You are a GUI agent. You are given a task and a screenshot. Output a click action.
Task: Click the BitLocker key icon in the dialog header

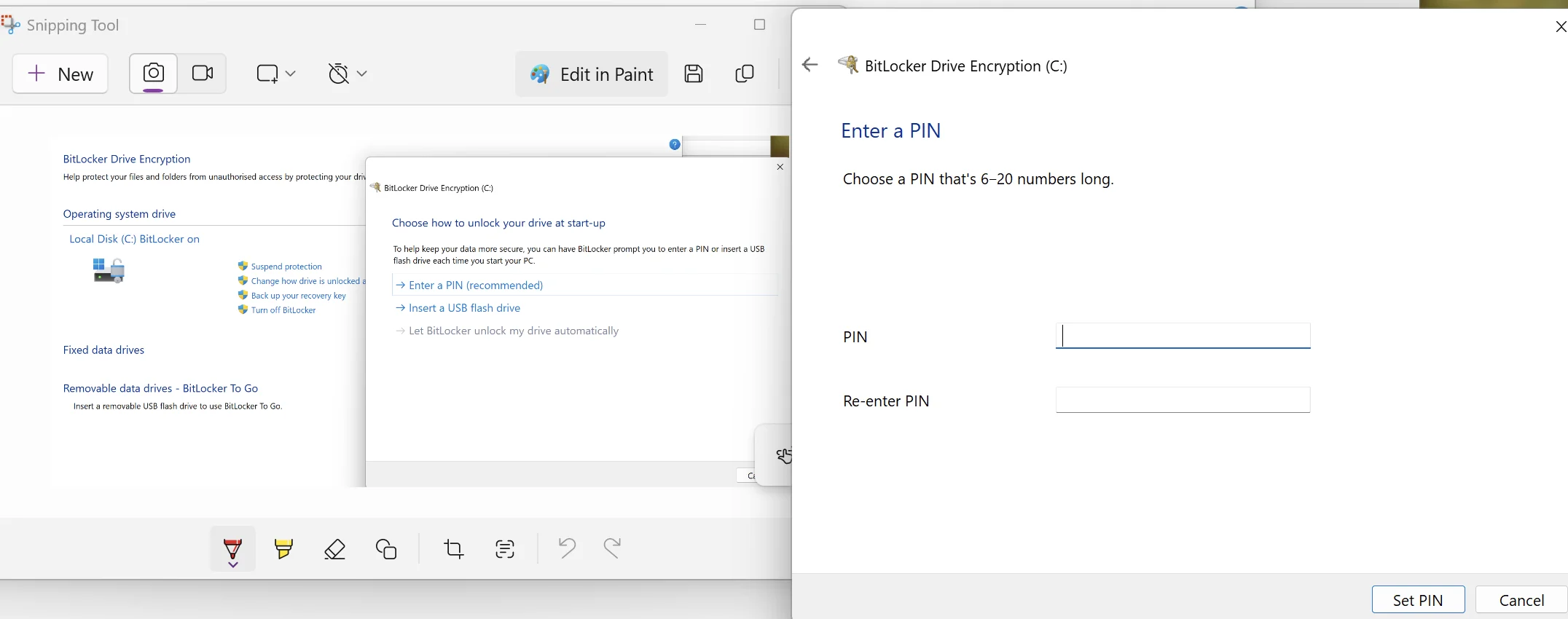(x=848, y=65)
